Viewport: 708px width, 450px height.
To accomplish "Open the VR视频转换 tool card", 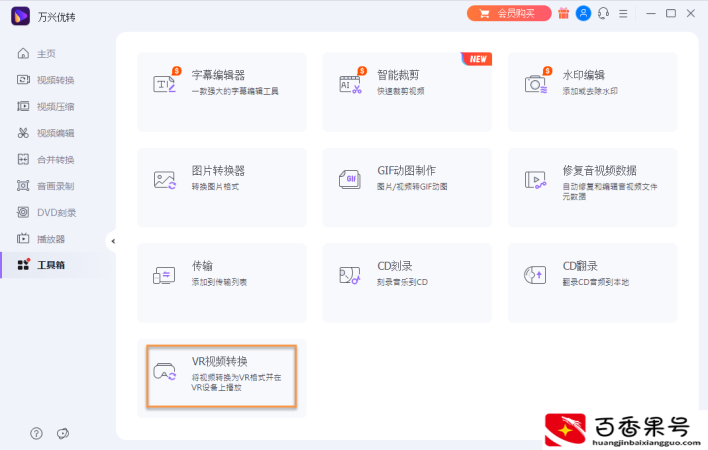I will [222, 377].
